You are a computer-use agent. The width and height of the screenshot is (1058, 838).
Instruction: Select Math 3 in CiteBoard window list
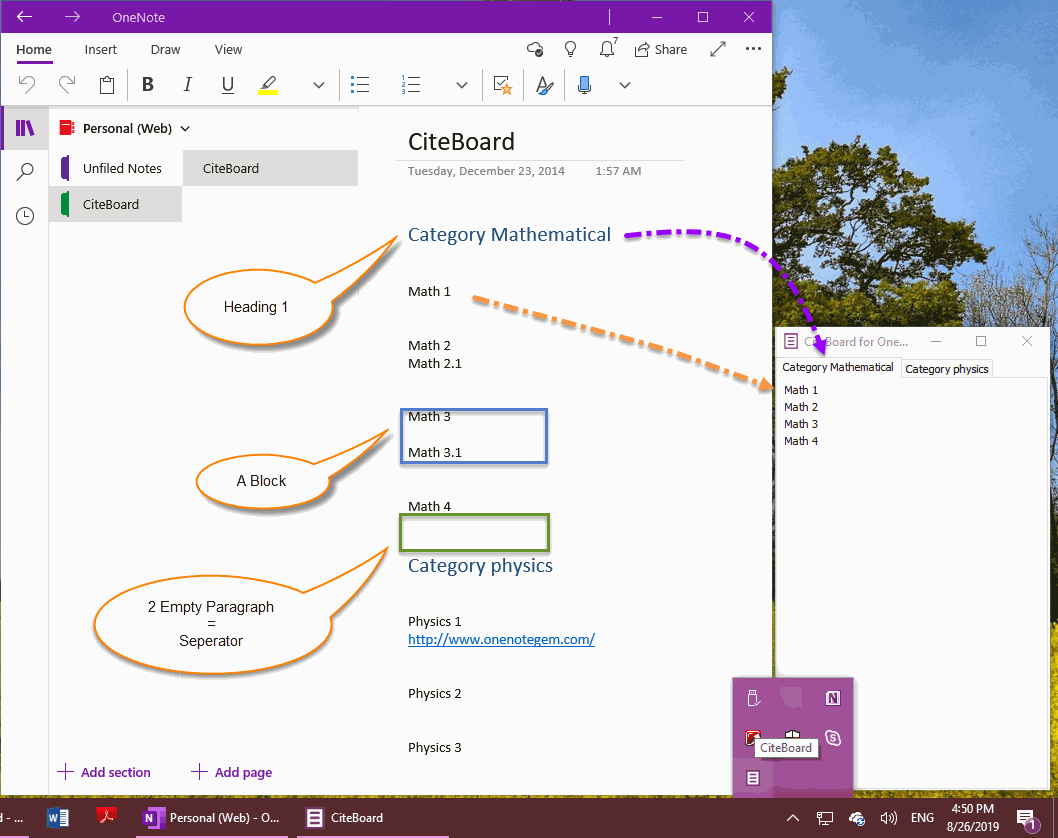(x=801, y=424)
